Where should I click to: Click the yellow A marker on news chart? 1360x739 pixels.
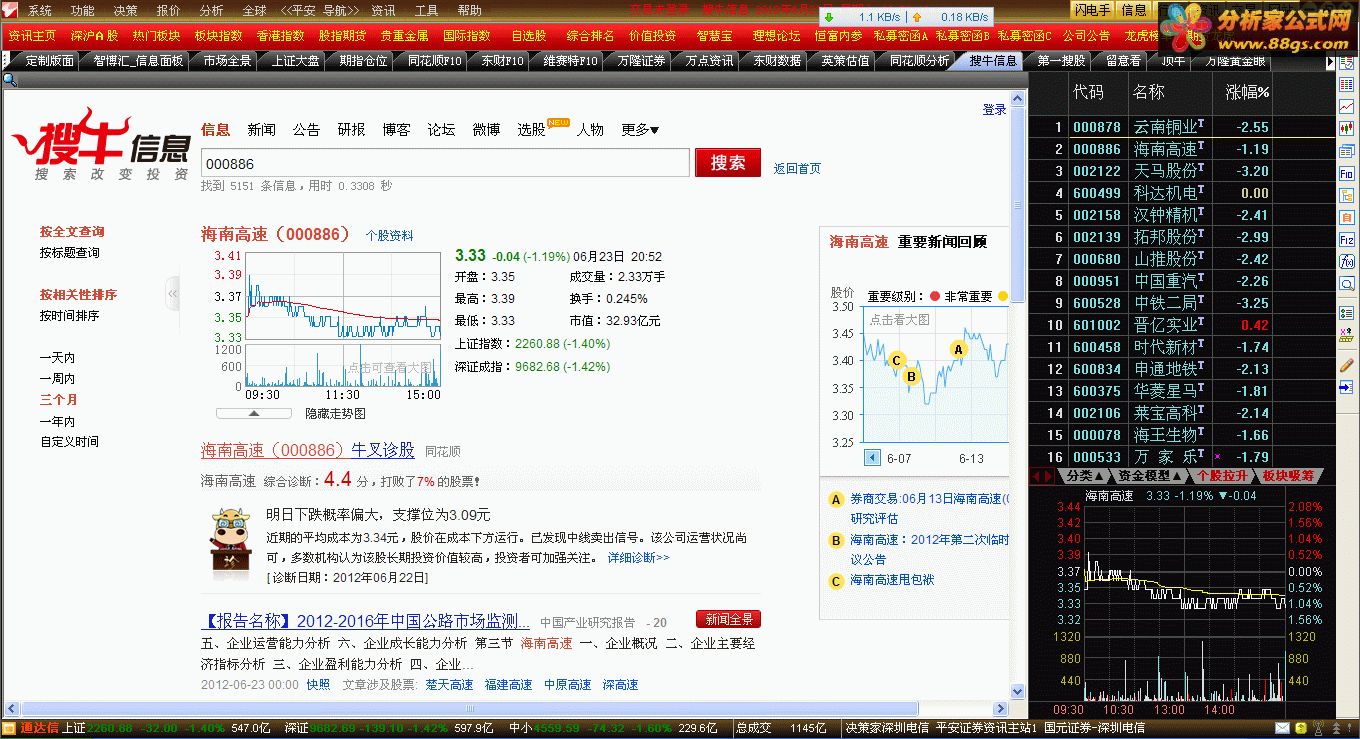click(x=958, y=349)
